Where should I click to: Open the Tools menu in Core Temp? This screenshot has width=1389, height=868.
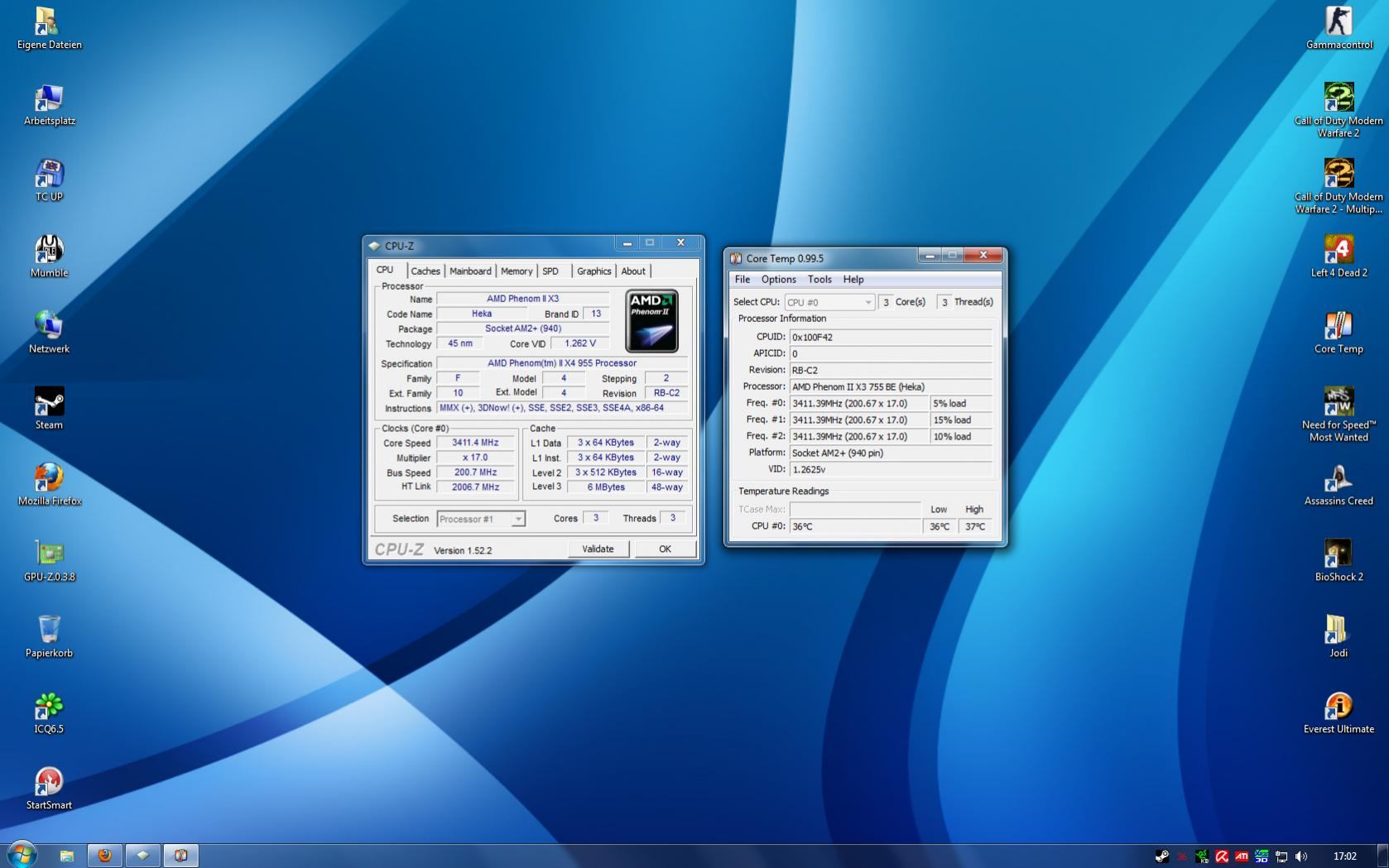click(x=819, y=280)
